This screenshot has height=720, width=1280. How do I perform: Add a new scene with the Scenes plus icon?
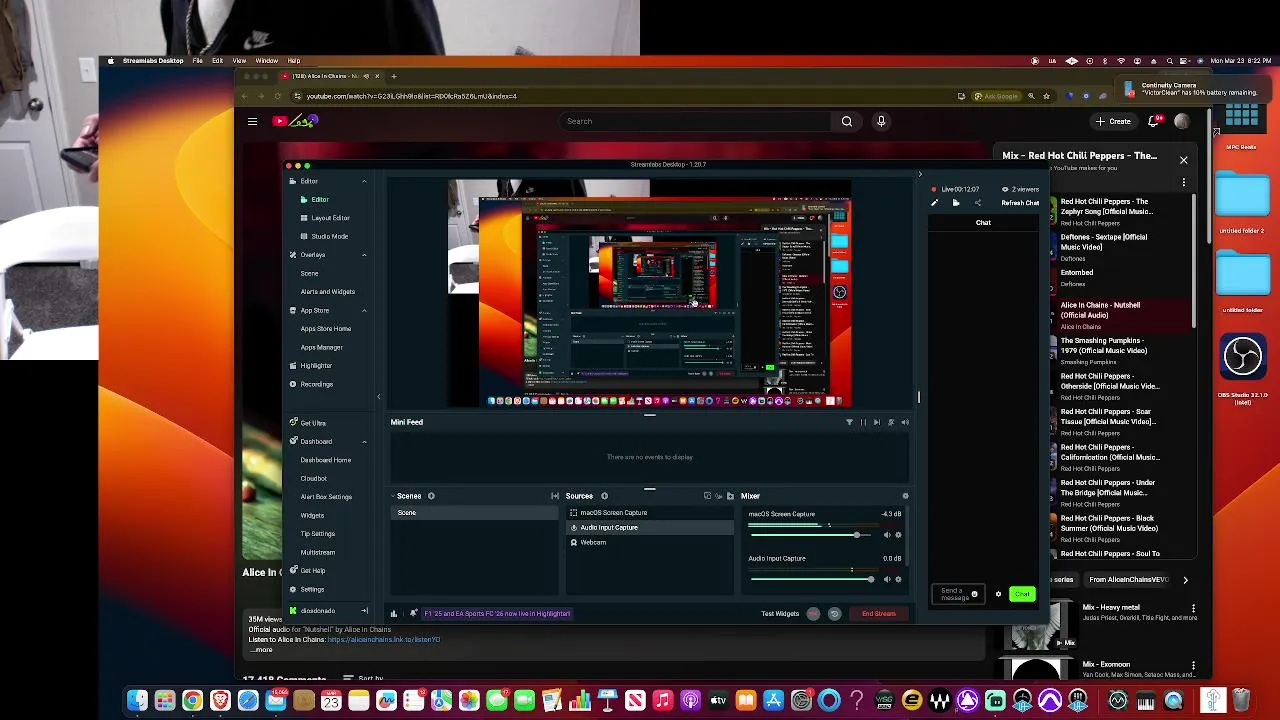tap(431, 496)
